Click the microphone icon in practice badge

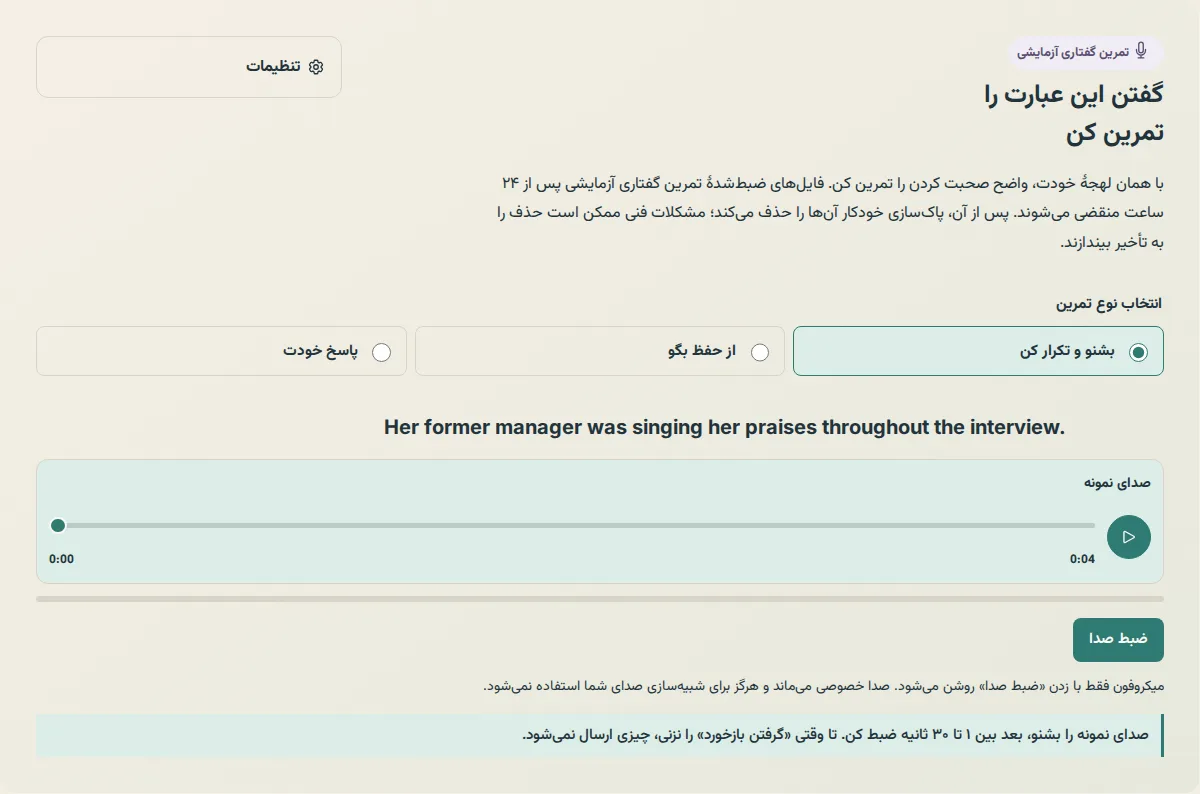(x=1142, y=51)
